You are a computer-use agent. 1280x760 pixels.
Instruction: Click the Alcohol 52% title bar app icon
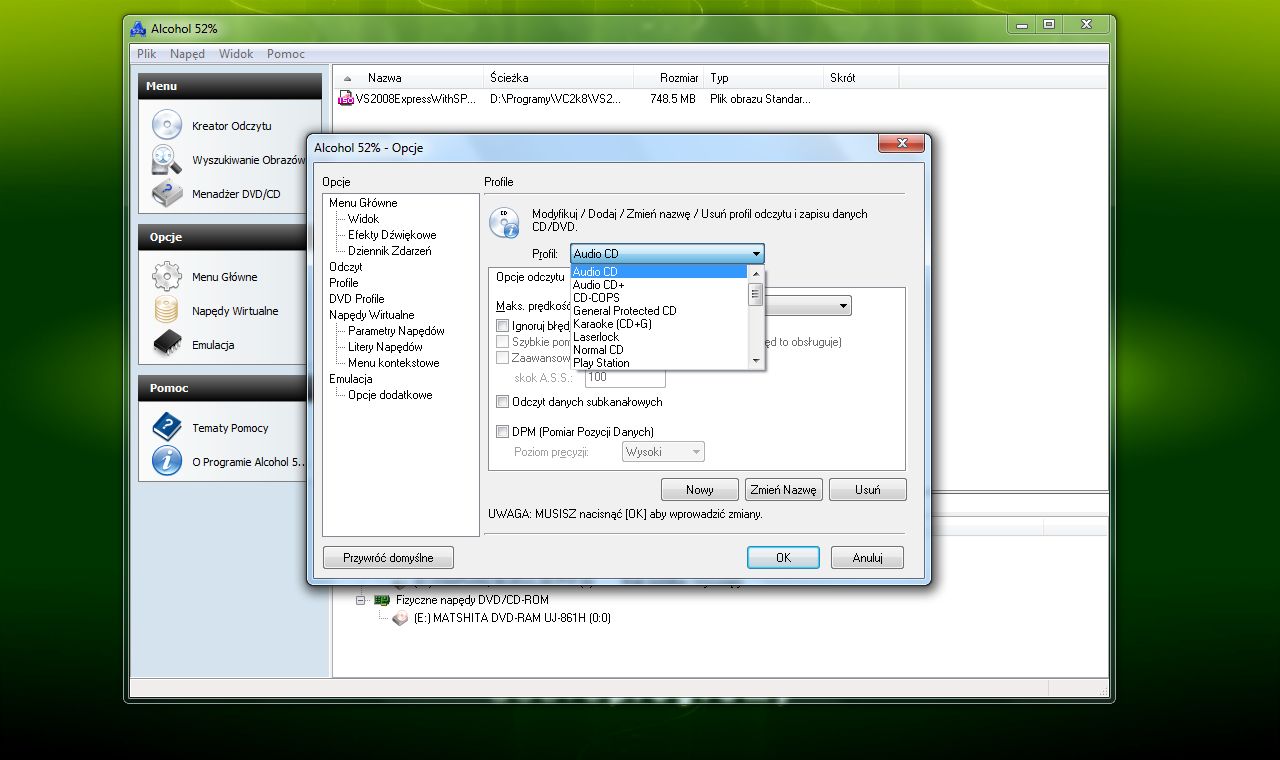pyautogui.click(x=138, y=29)
